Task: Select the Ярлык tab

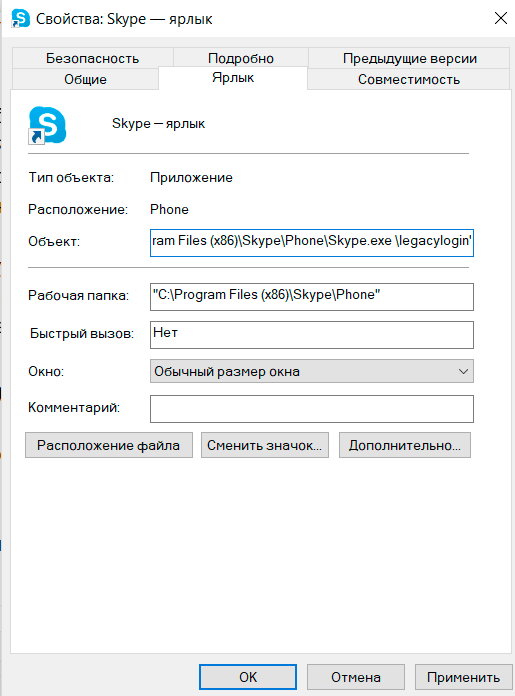Action: click(233, 78)
